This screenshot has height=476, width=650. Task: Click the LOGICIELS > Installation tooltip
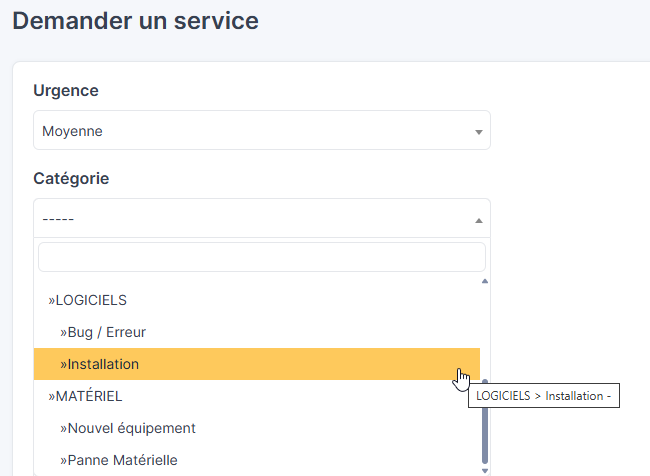543,397
